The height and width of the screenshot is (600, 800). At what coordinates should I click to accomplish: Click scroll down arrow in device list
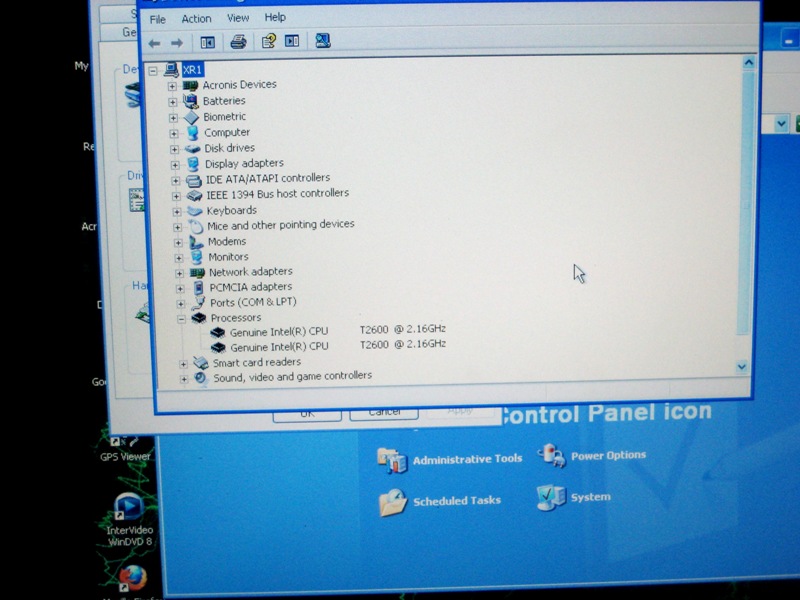coord(742,366)
